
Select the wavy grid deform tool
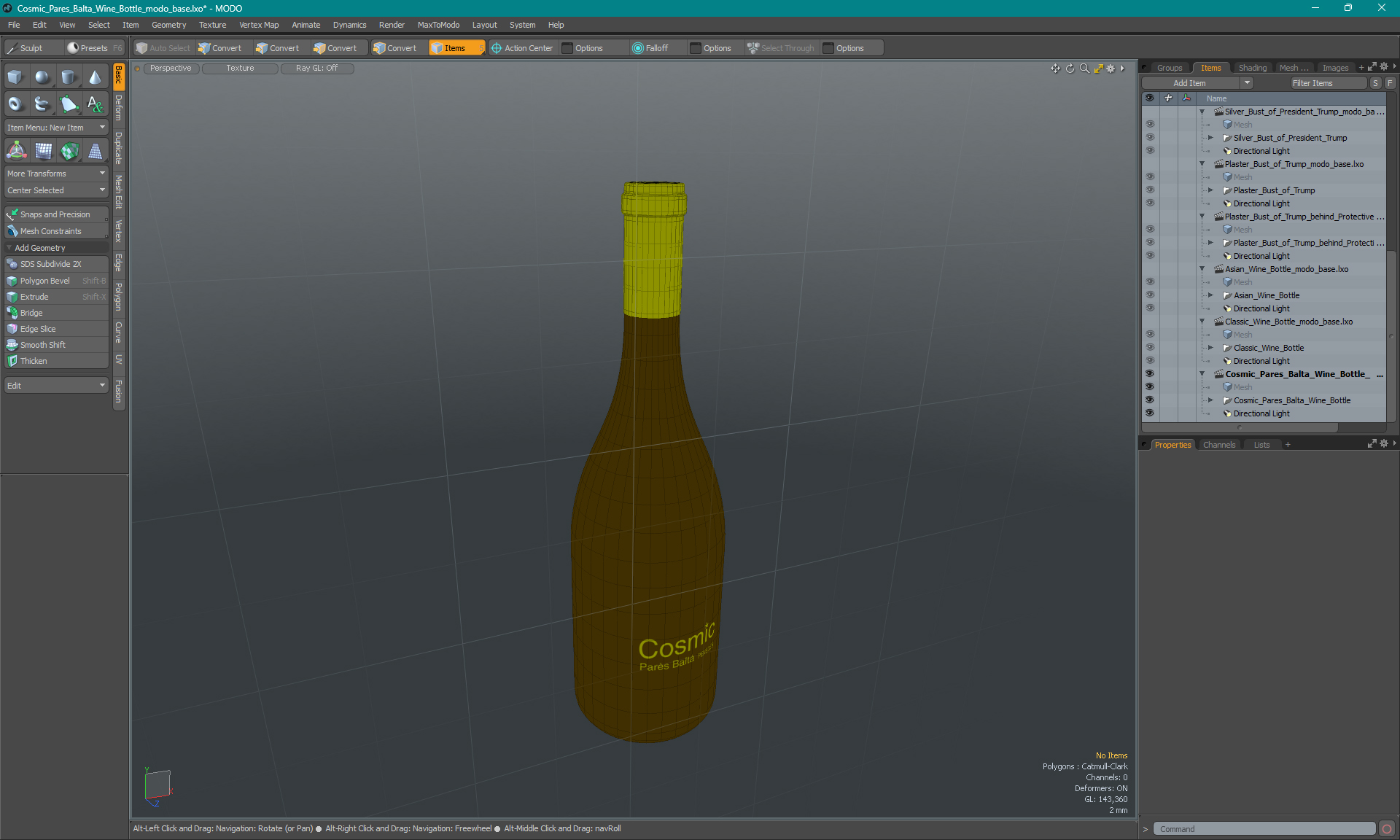(44, 151)
